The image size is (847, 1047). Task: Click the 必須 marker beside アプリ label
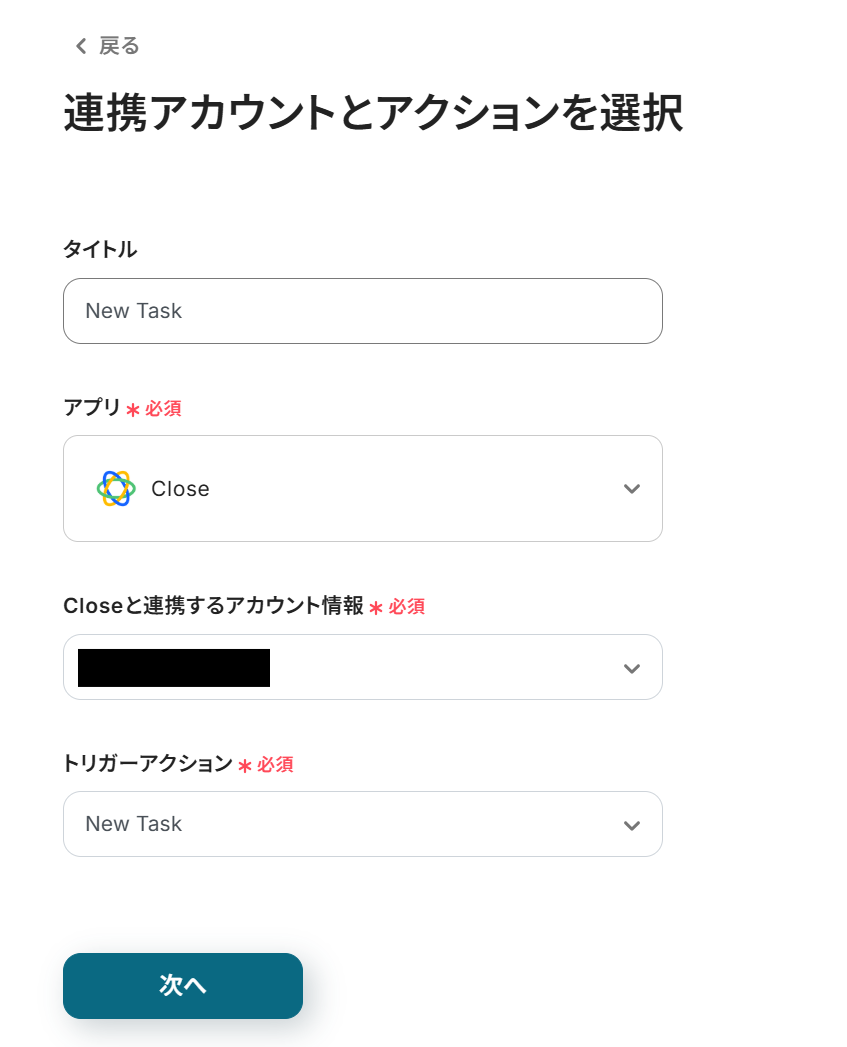[x=163, y=409]
